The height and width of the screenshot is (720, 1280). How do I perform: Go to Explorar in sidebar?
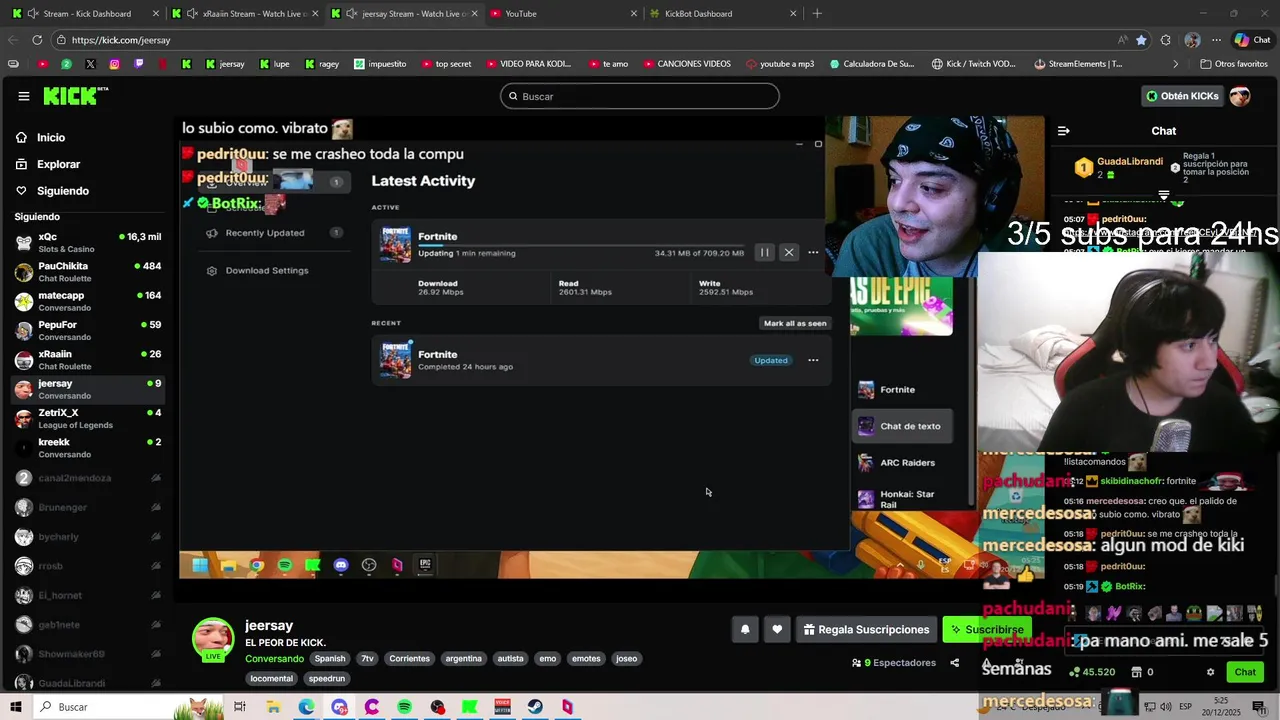(x=58, y=164)
